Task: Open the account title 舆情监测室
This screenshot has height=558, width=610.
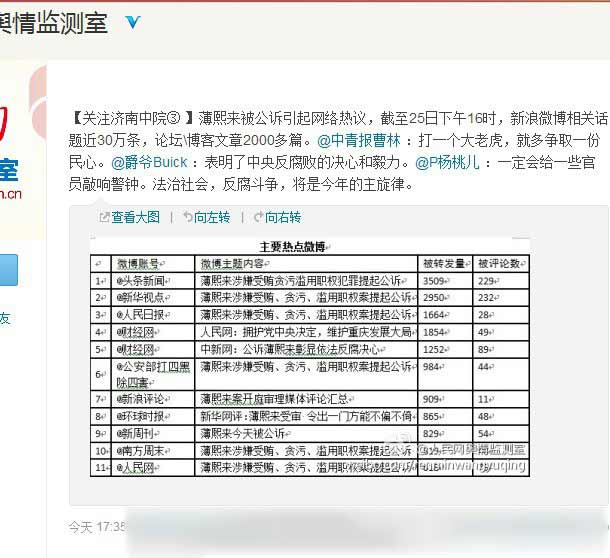Action: point(54,23)
